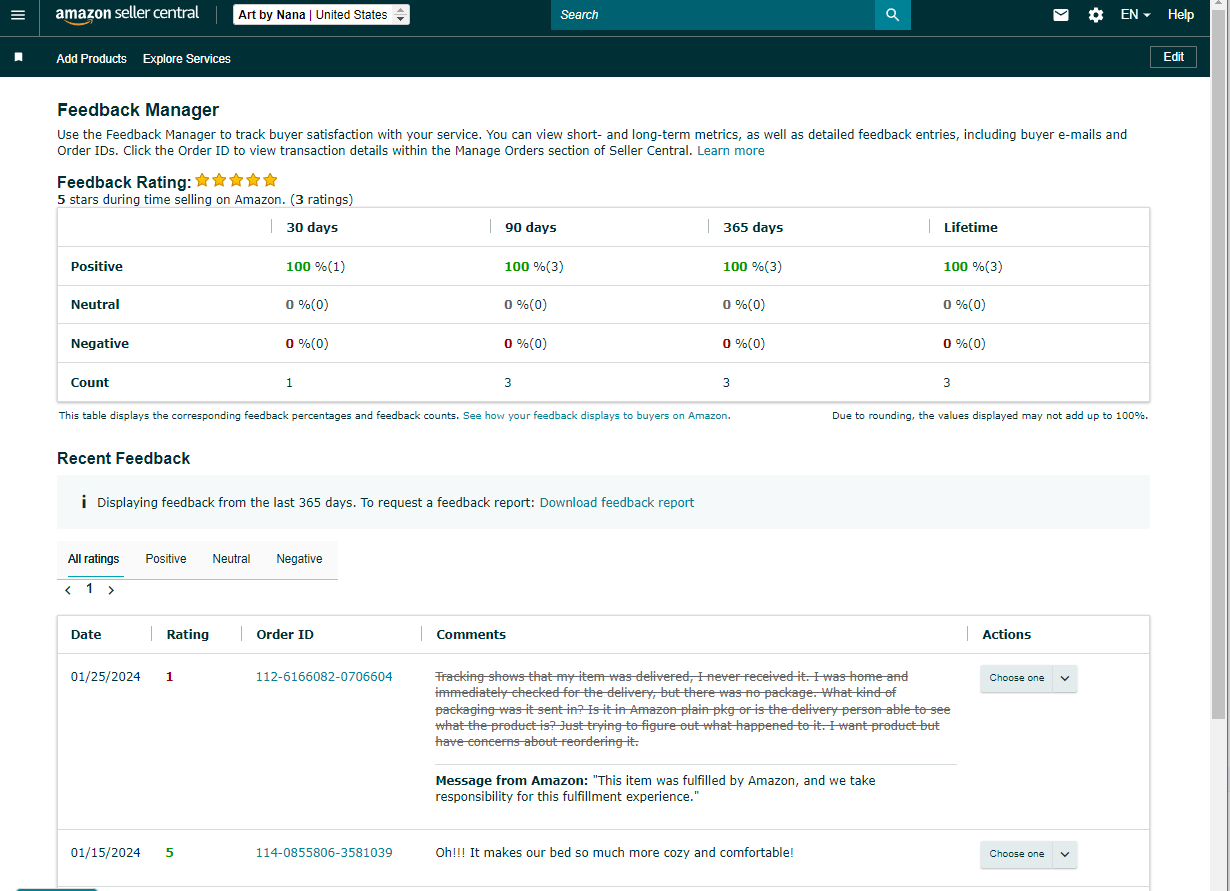The width and height of the screenshot is (1230, 891).
Task: Go to the next feedback page arrow
Action: click(x=111, y=590)
